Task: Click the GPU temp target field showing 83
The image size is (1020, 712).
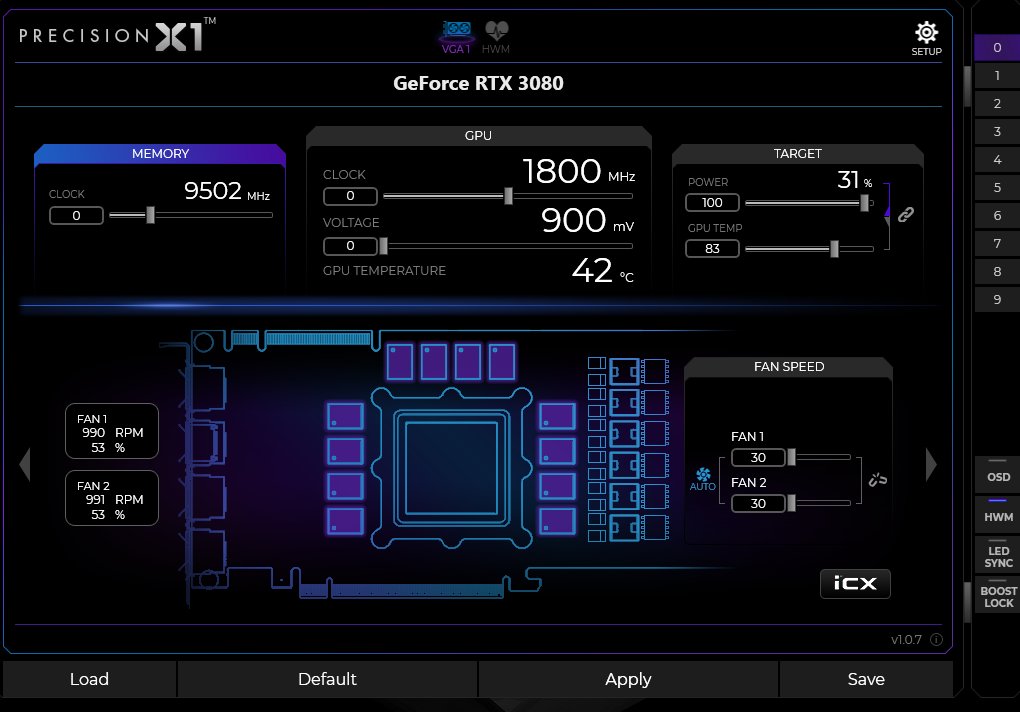Action: point(712,248)
